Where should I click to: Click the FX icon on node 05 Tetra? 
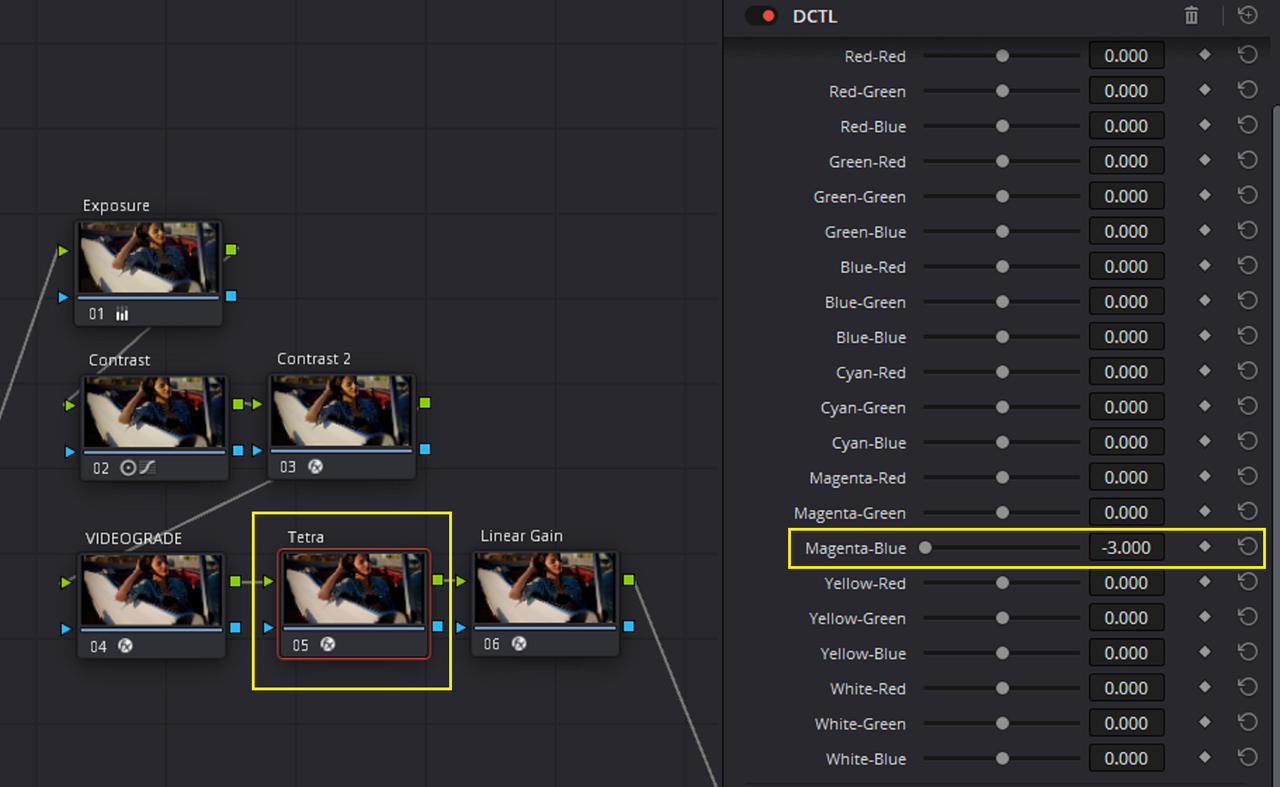[327, 645]
